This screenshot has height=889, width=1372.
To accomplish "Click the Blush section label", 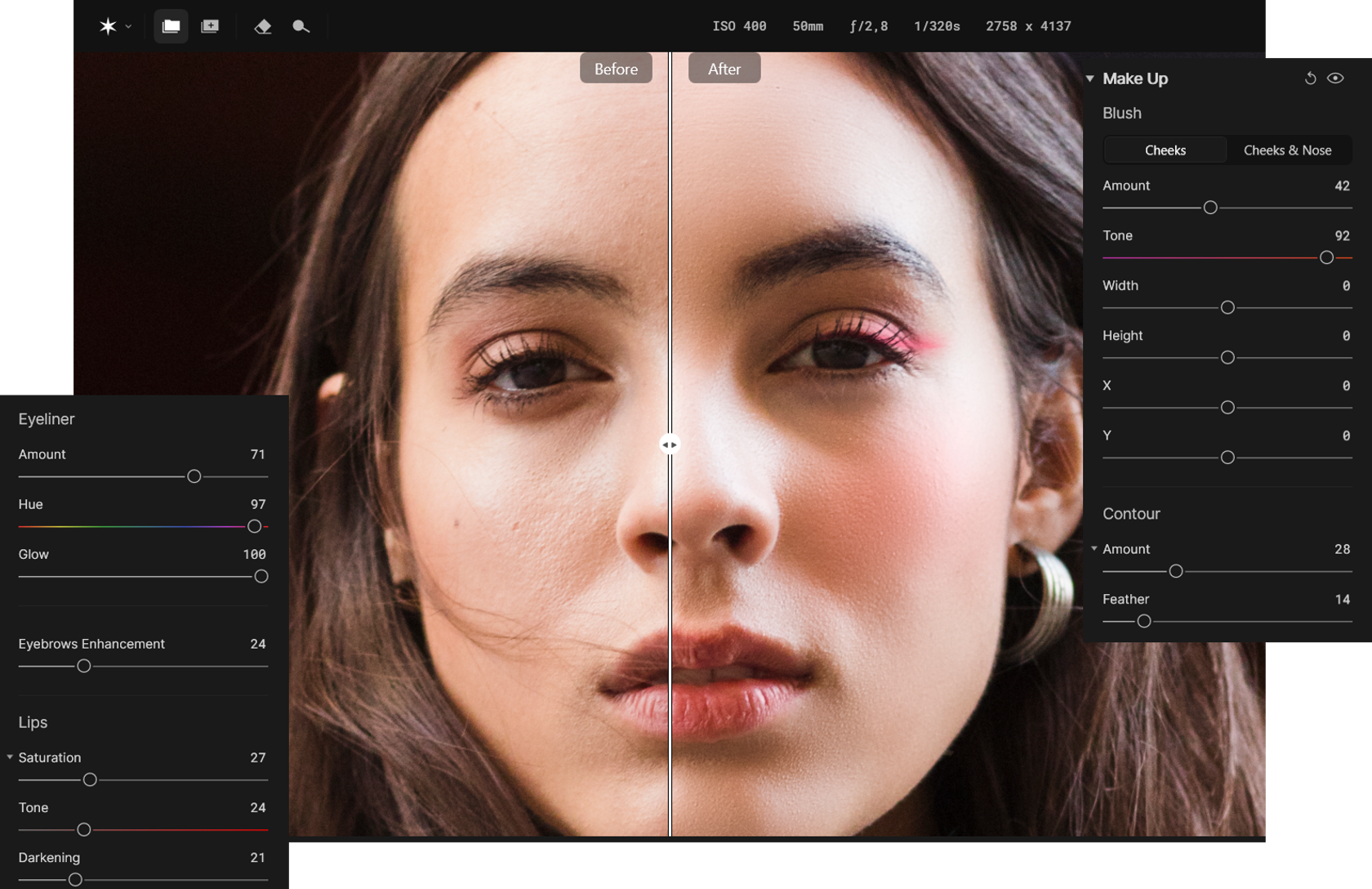I will click(x=1120, y=113).
